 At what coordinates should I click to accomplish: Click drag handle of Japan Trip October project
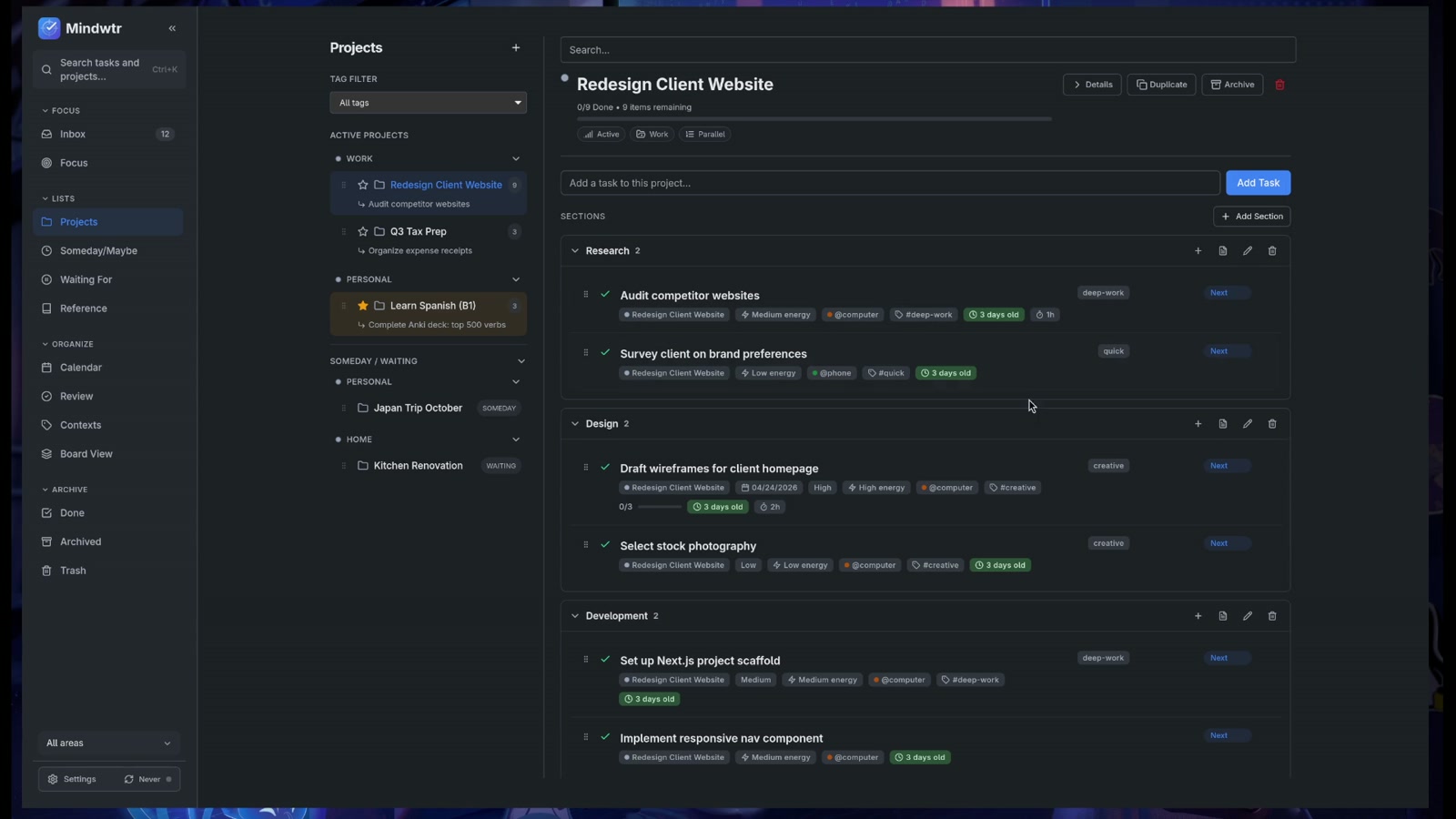343,408
